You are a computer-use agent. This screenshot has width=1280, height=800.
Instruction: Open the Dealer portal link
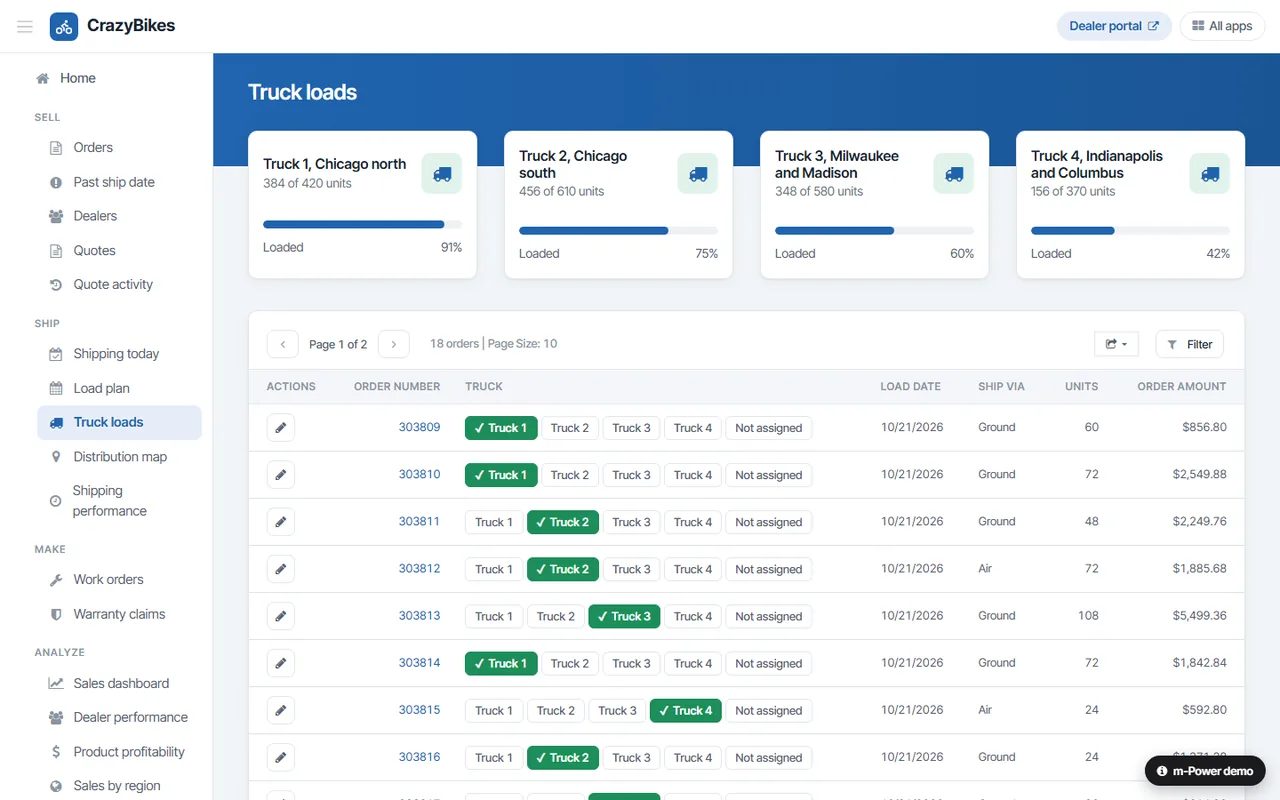pyautogui.click(x=1114, y=26)
